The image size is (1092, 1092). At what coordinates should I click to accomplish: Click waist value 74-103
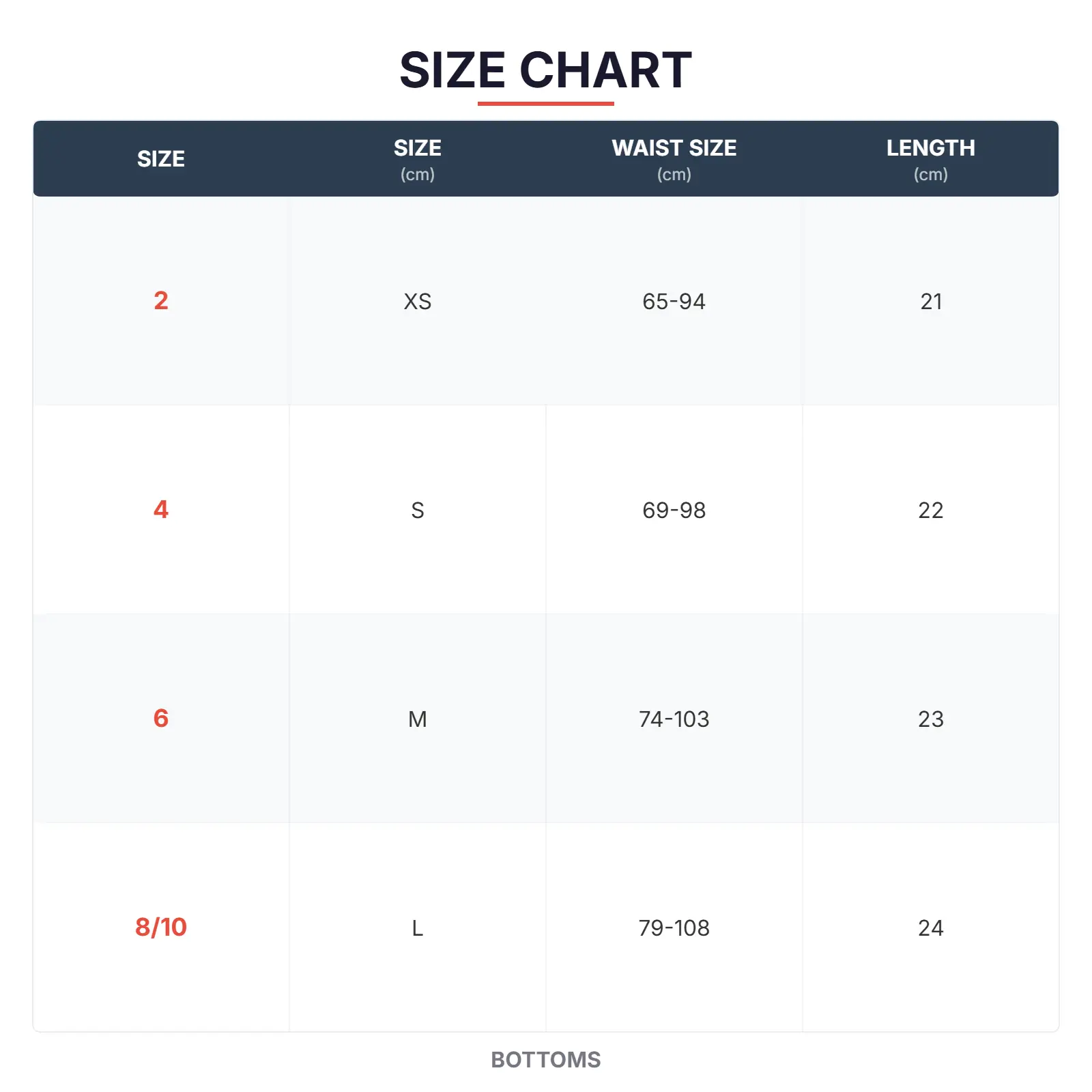674,719
